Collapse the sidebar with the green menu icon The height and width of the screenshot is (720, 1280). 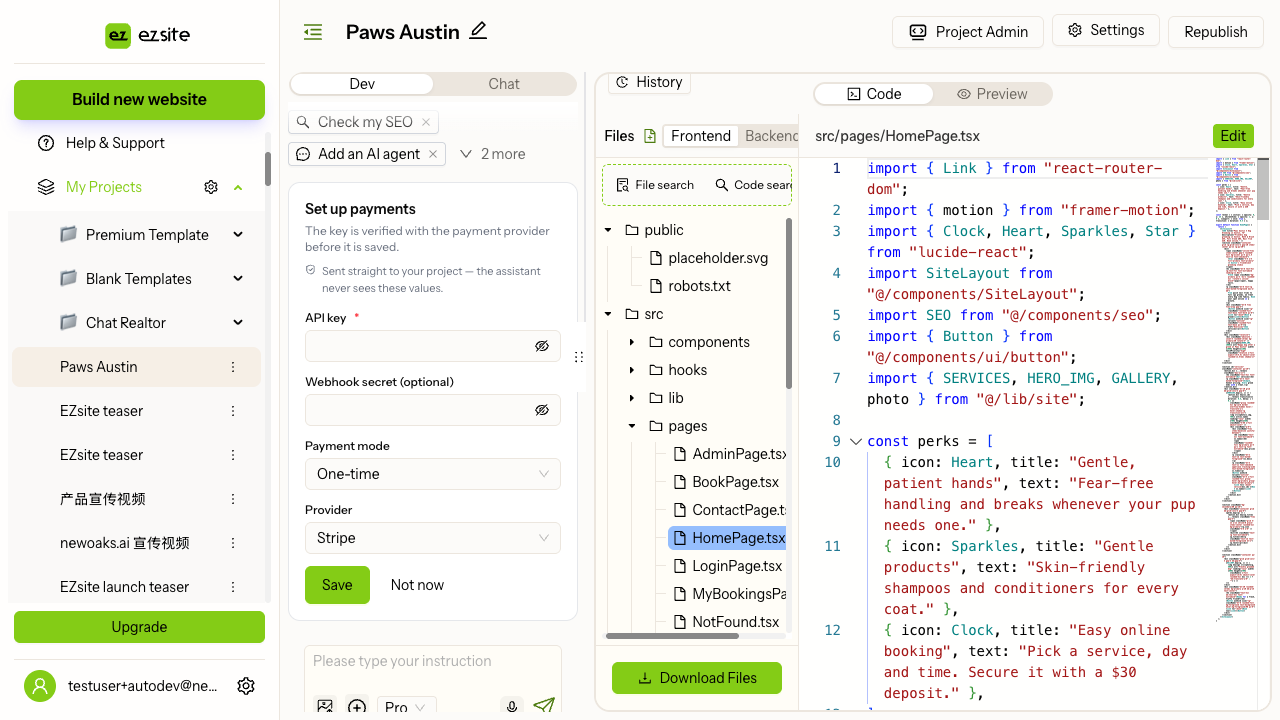click(x=313, y=32)
